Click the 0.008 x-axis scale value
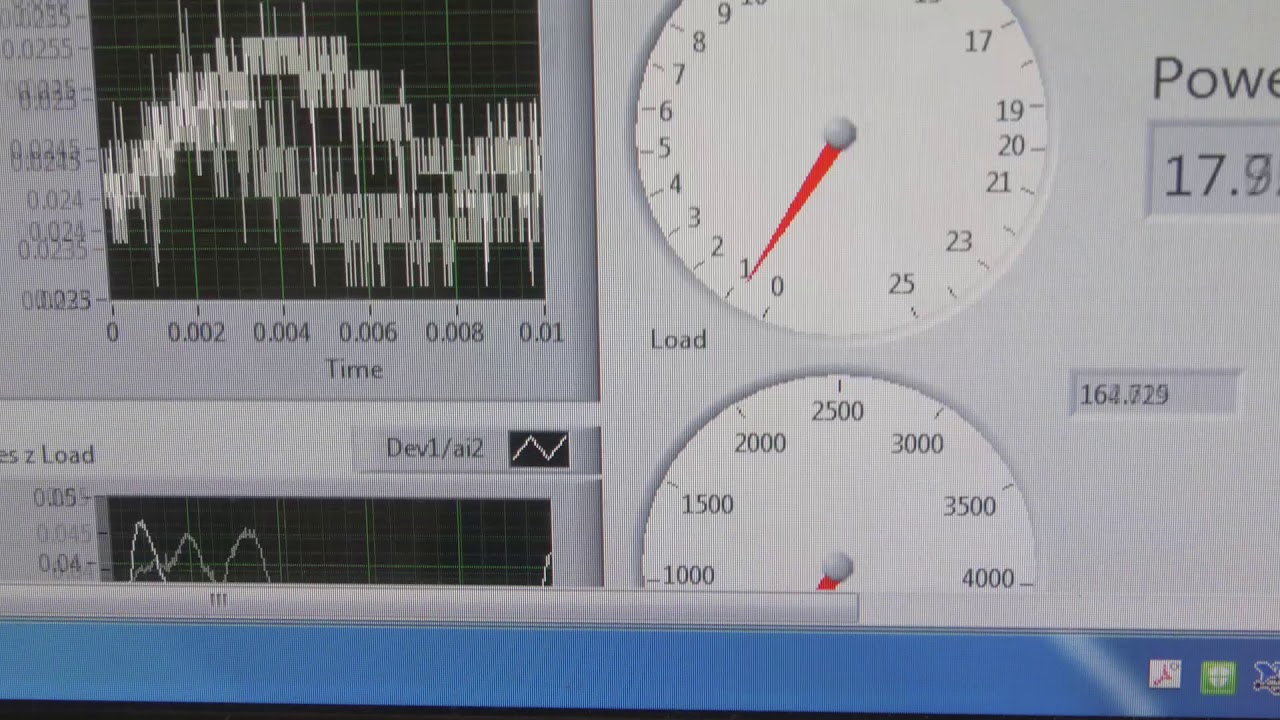Screen dimensions: 1280x720 point(455,333)
